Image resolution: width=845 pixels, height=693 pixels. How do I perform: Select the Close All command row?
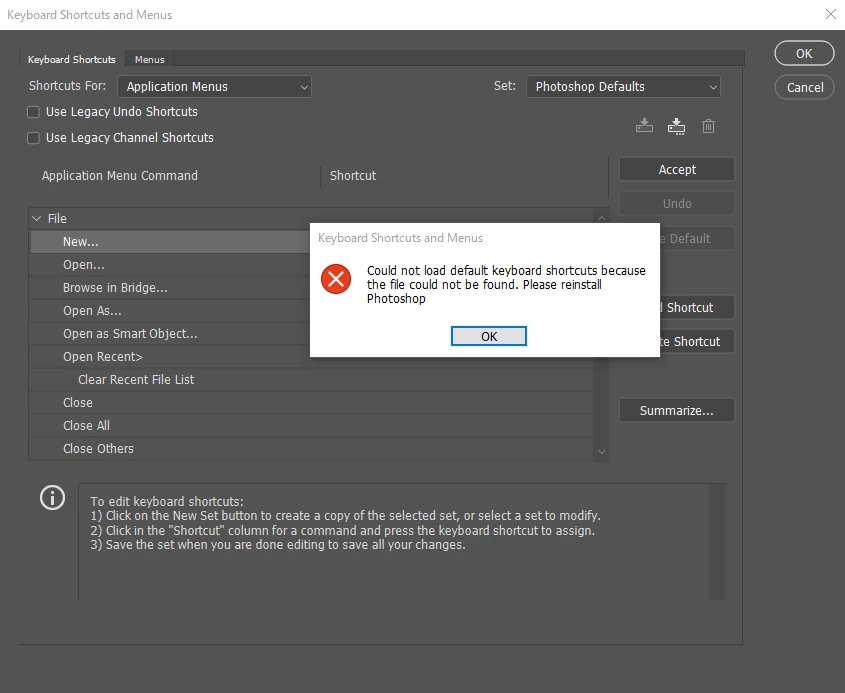coord(311,426)
